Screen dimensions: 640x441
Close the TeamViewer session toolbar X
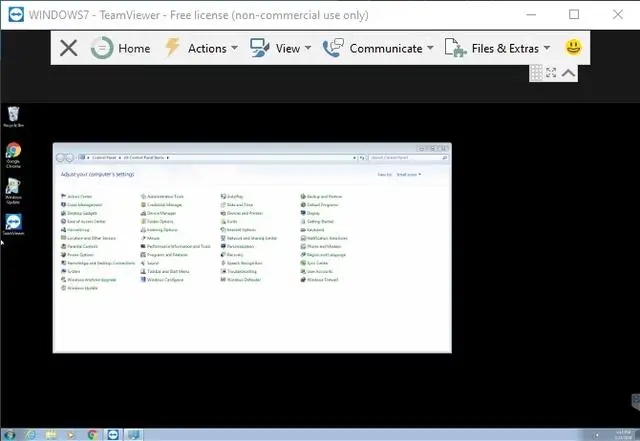pyautogui.click(x=69, y=48)
